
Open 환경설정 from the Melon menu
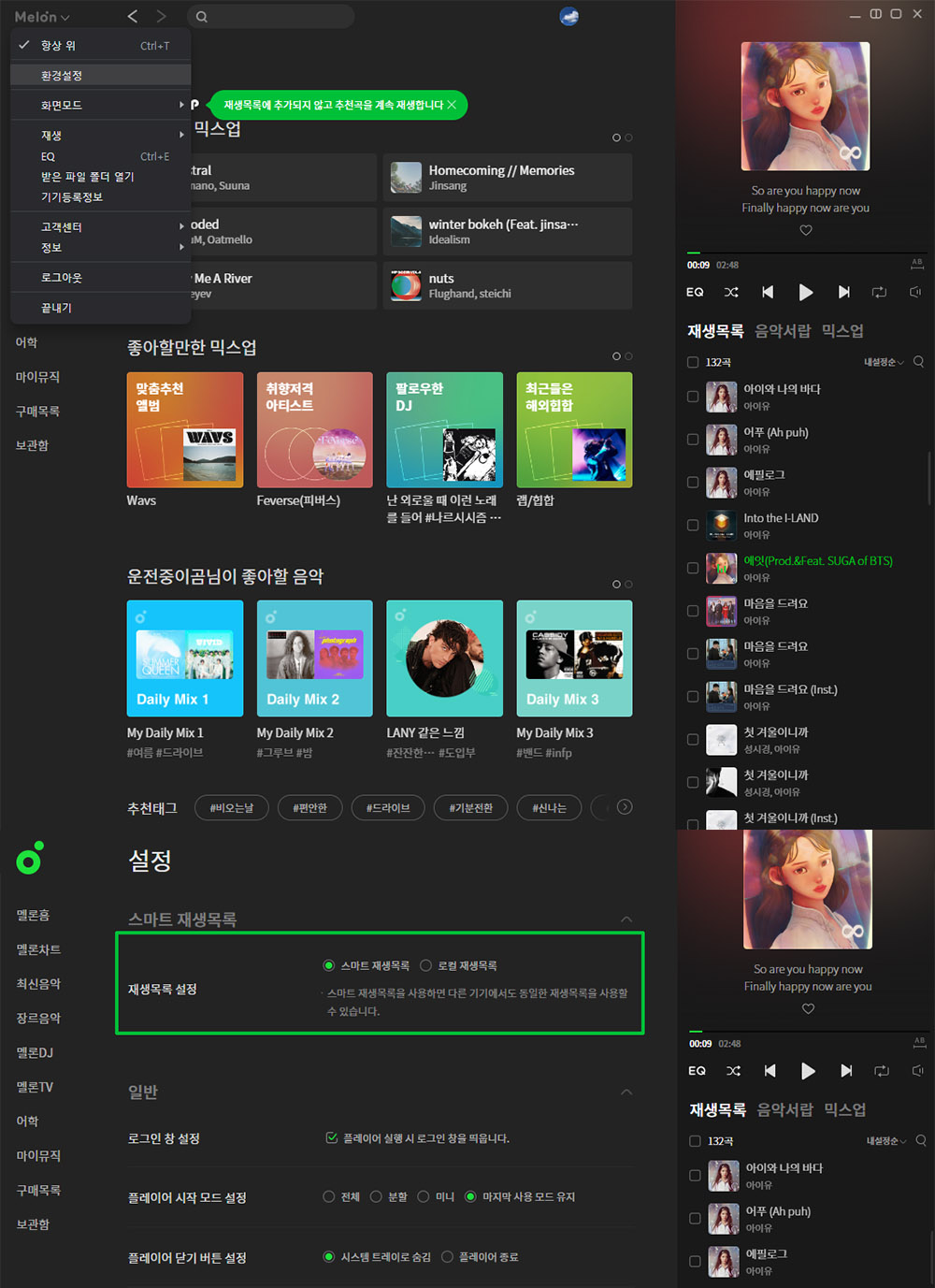click(x=100, y=75)
